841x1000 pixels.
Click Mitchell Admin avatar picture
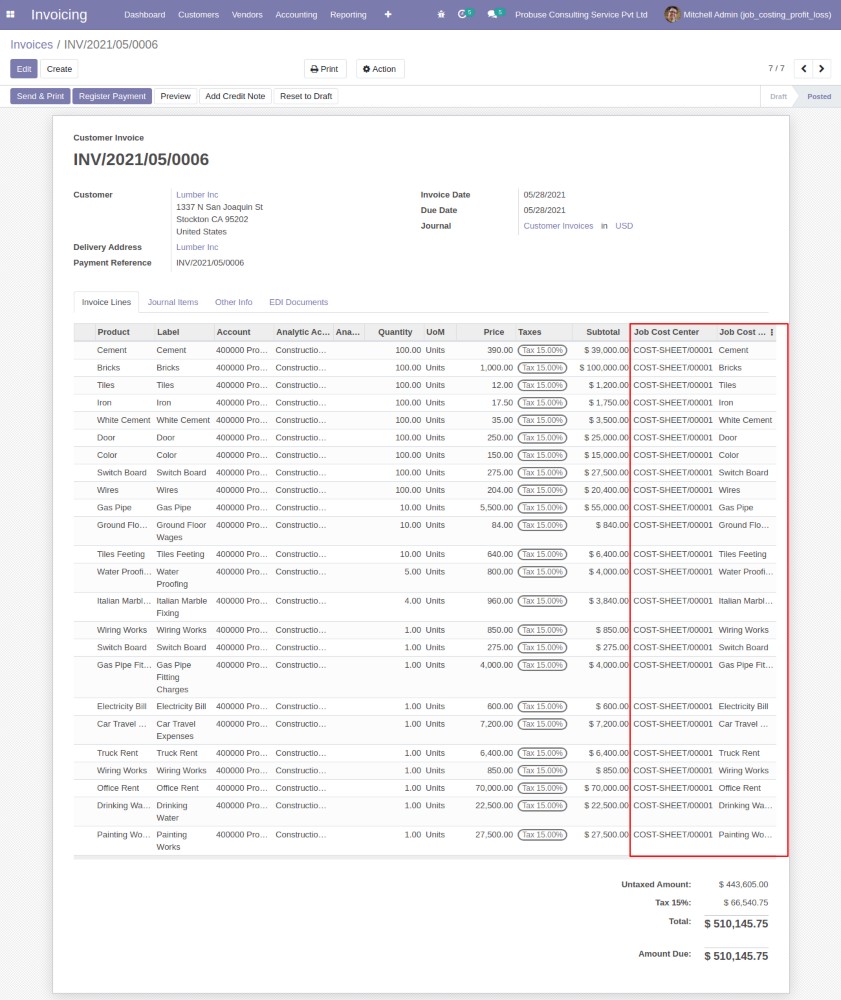pos(671,15)
